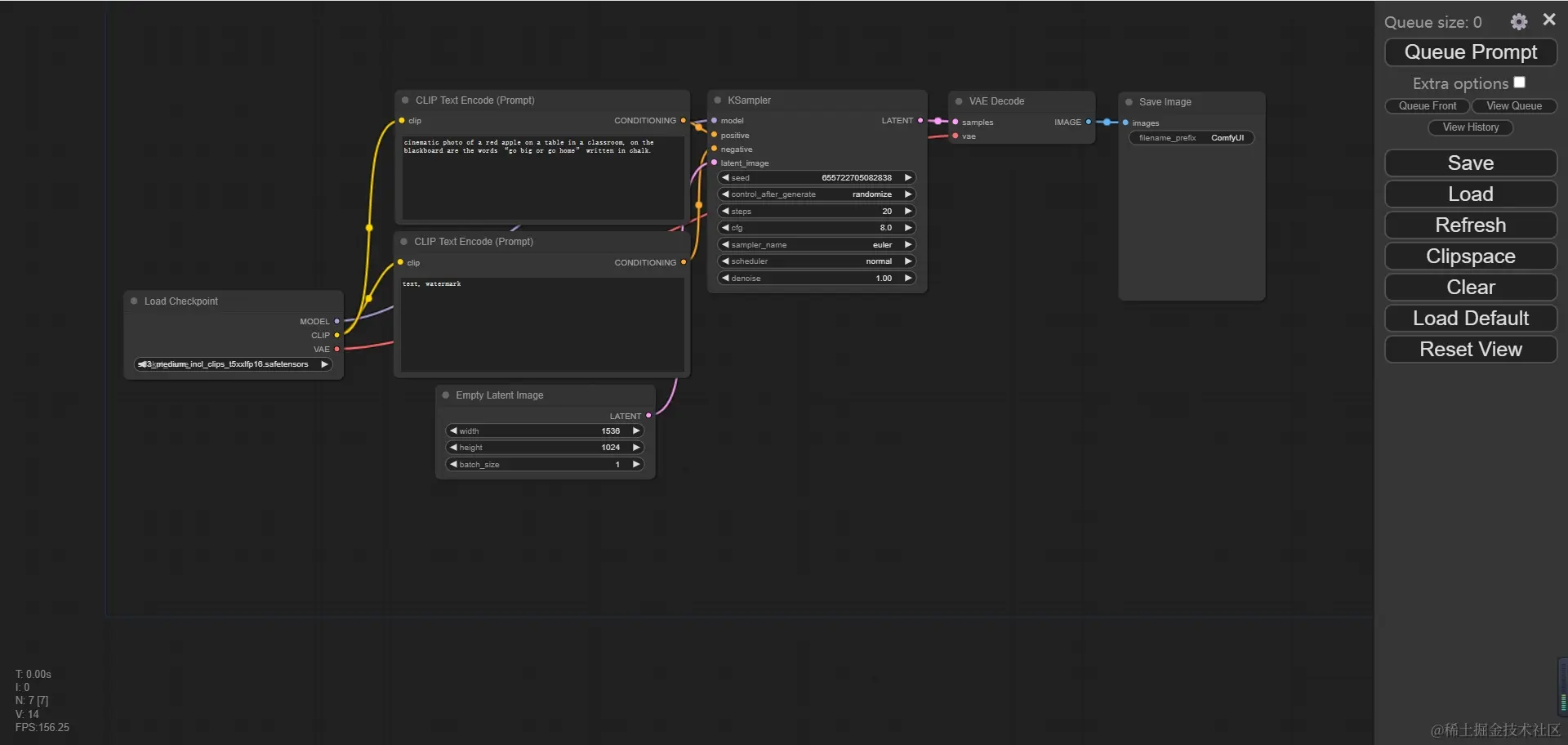The height and width of the screenshot is (745, 1568).
Task: Click the vae input port on VAE Decode
Action: click(955, 136)
